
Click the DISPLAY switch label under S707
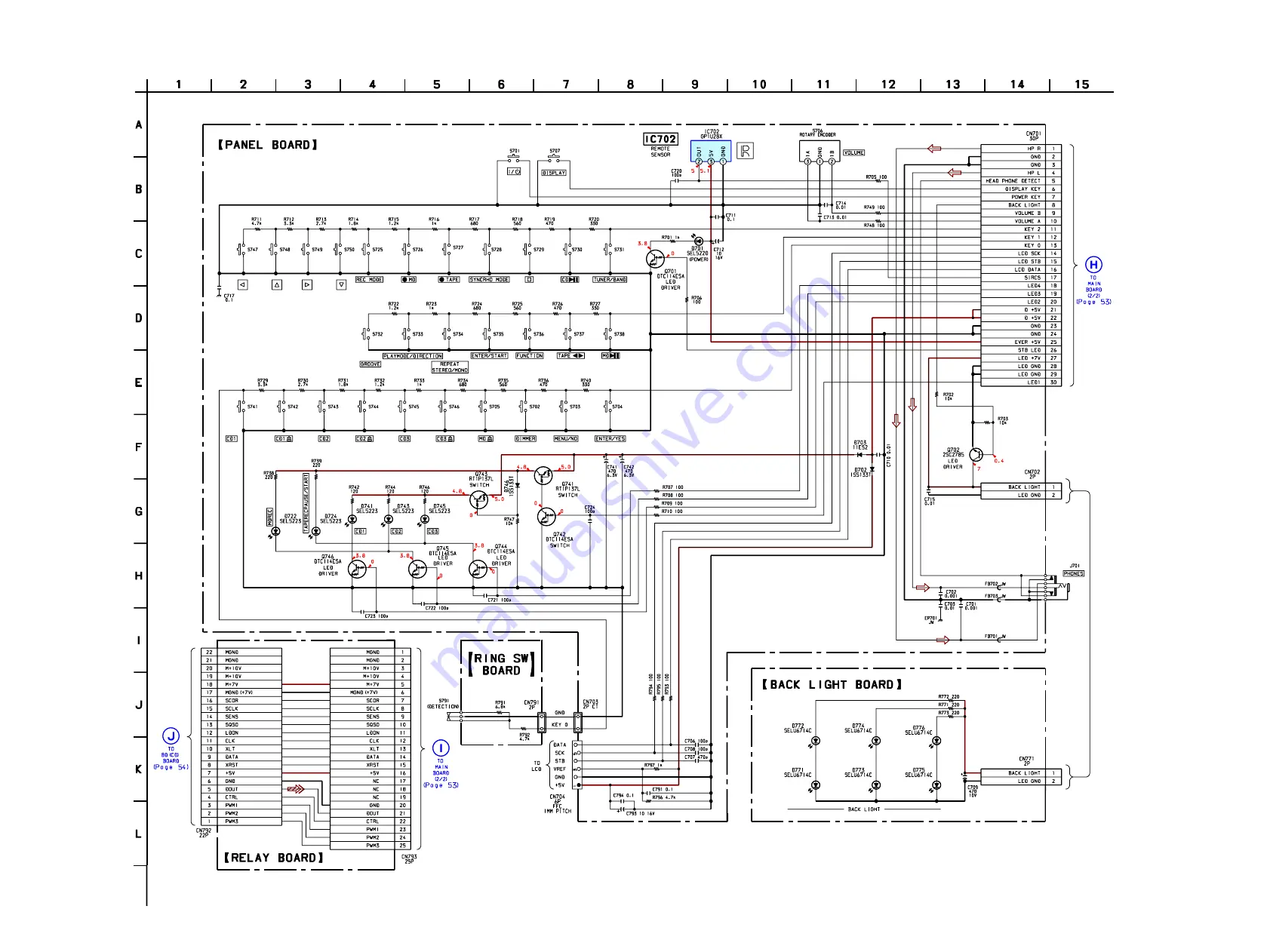(x=554, y=173)
